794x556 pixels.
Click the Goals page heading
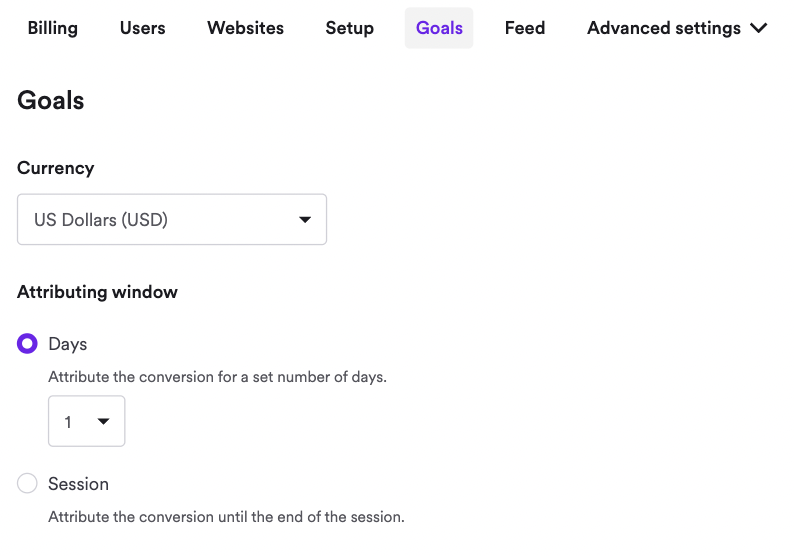tap(51, 100)
